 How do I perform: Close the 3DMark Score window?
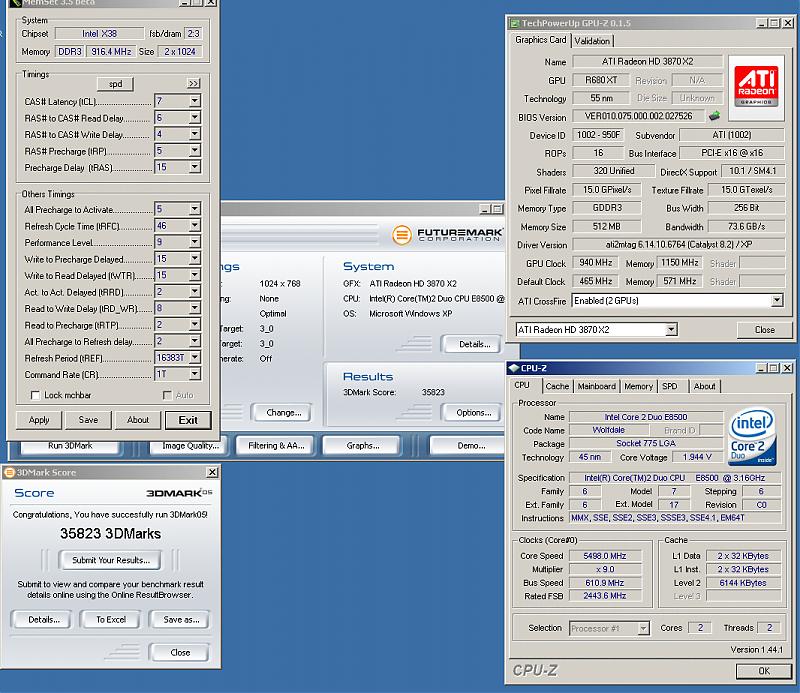(212, 473)
